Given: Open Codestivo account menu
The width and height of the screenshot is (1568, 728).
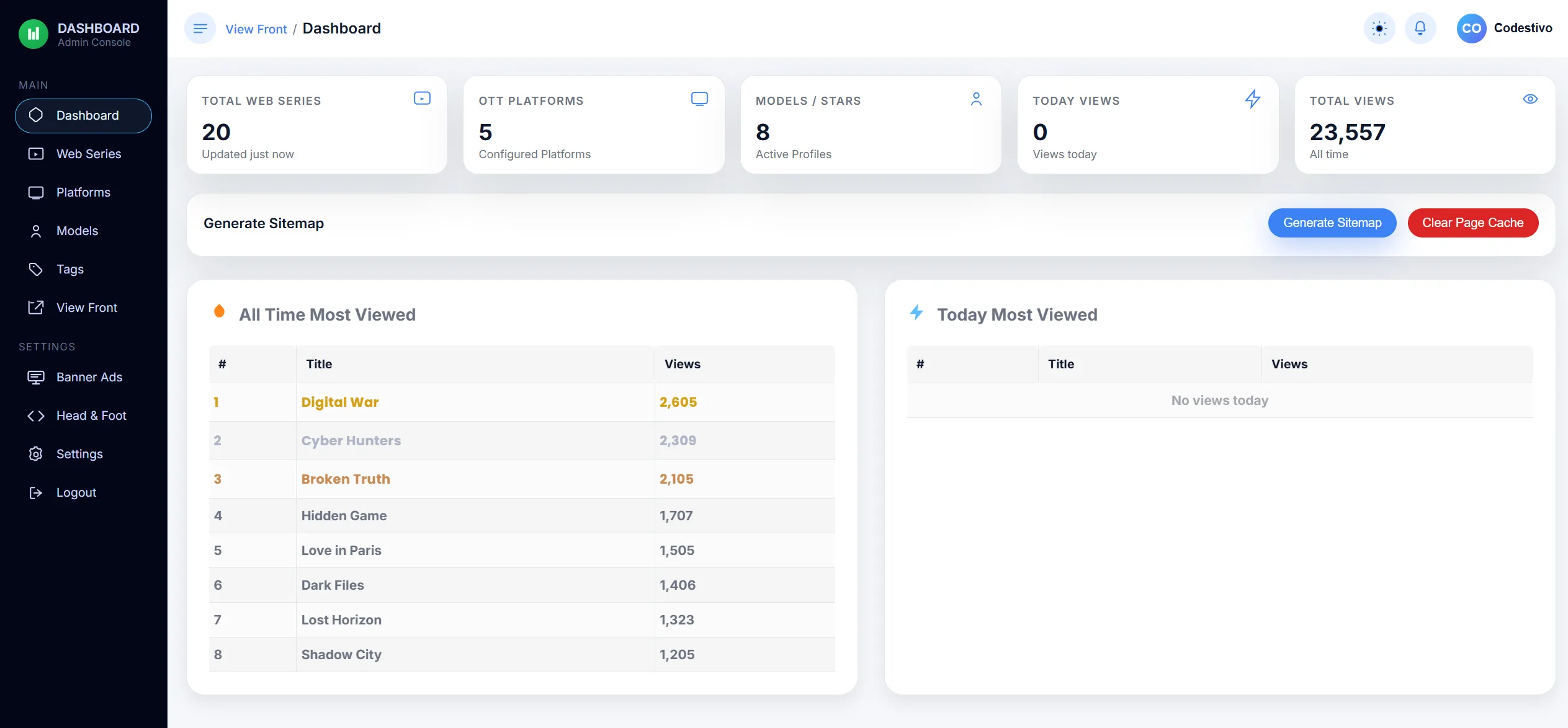Looking at the screenshot, I should click(1523, 28).
